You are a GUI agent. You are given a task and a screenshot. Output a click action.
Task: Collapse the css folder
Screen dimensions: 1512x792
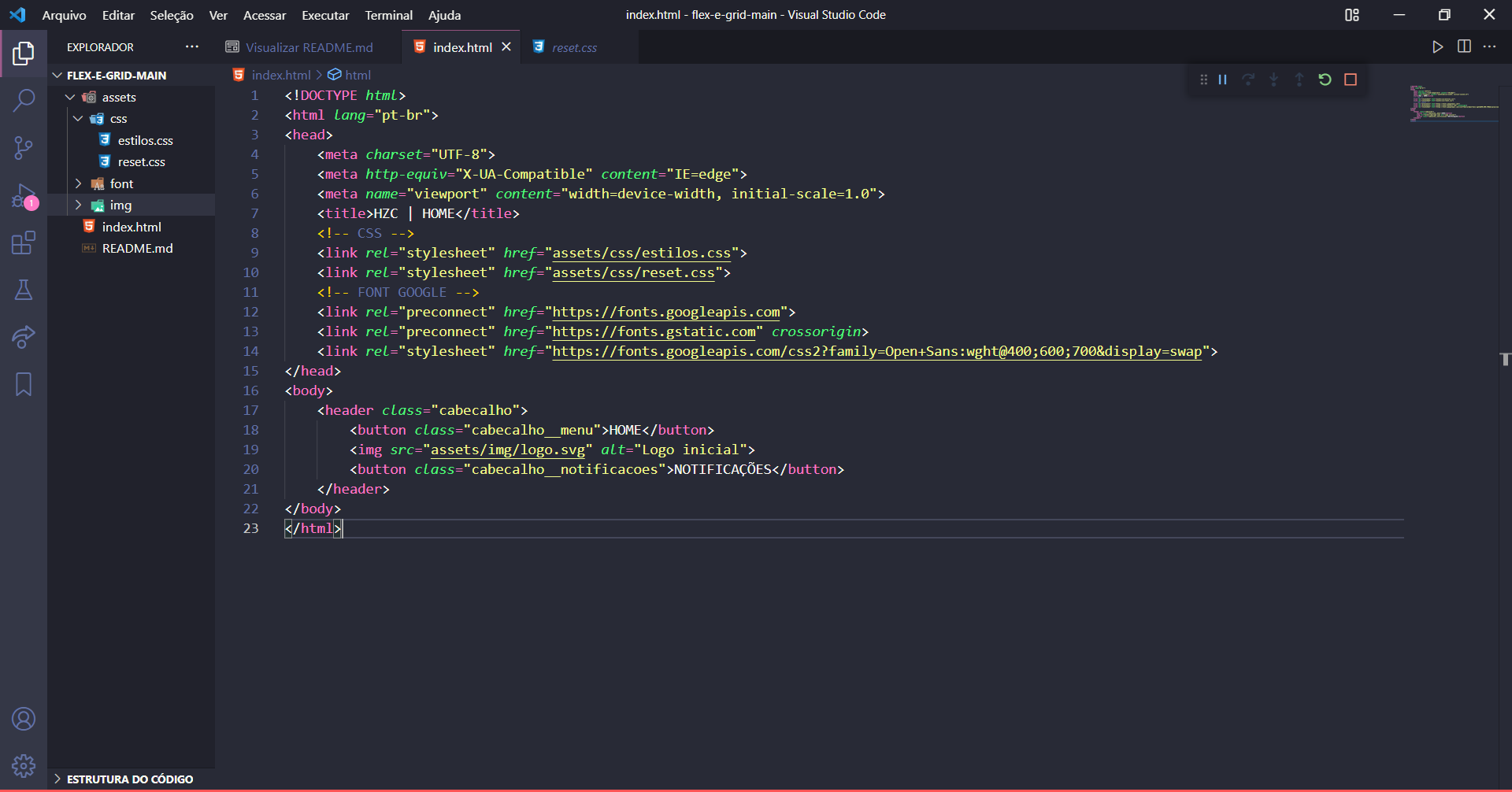coord(78,119)
